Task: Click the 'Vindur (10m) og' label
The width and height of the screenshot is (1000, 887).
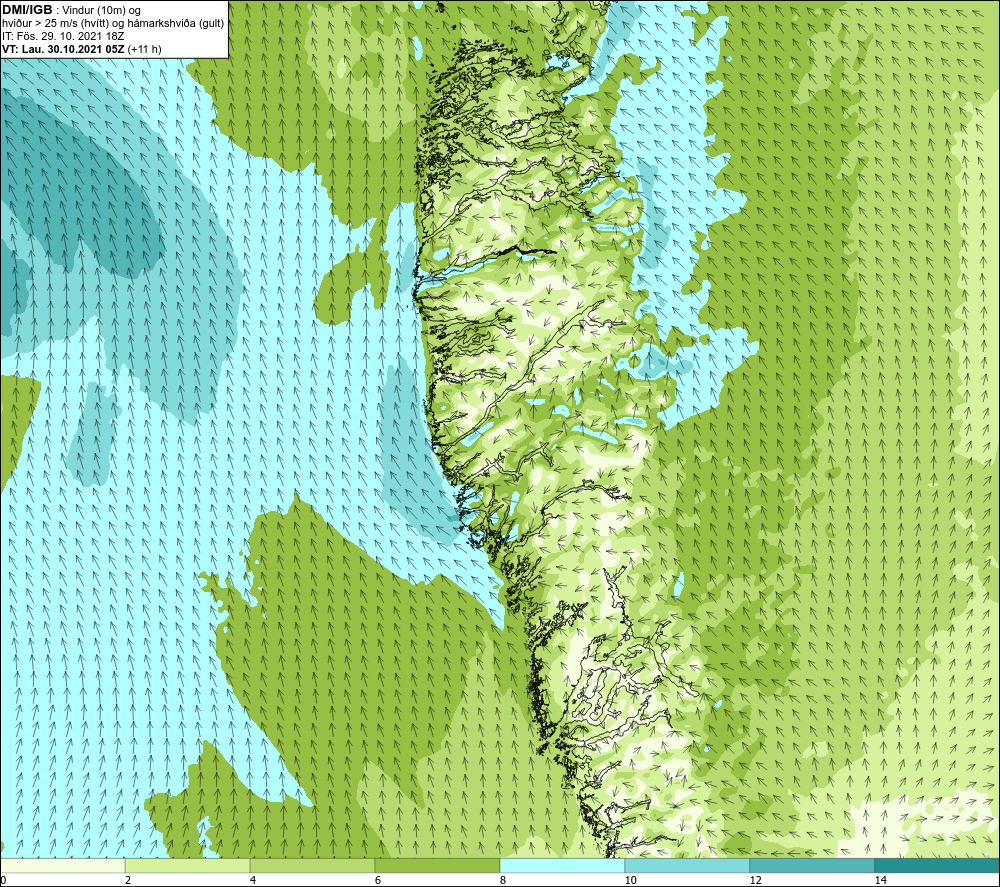Action: [103, 11]
